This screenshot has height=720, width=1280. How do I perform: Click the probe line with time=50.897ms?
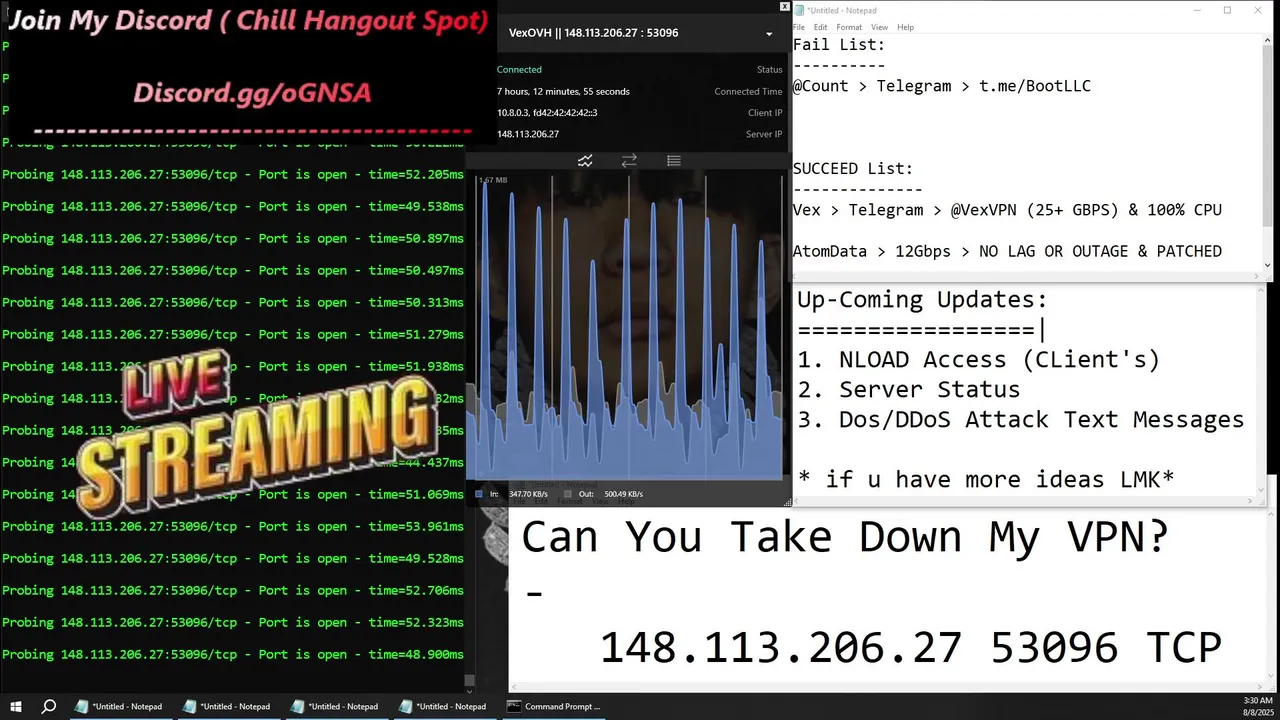click(233, 239)
